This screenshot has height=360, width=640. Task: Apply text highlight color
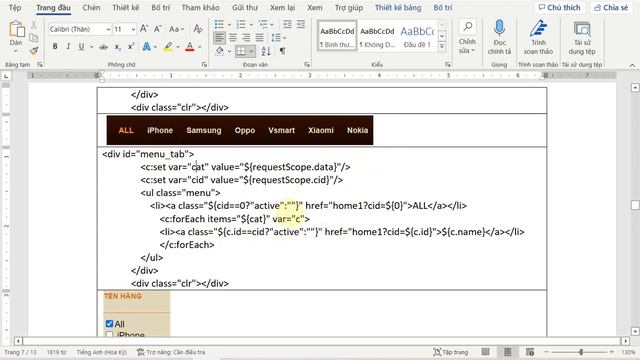click(168, 47)
